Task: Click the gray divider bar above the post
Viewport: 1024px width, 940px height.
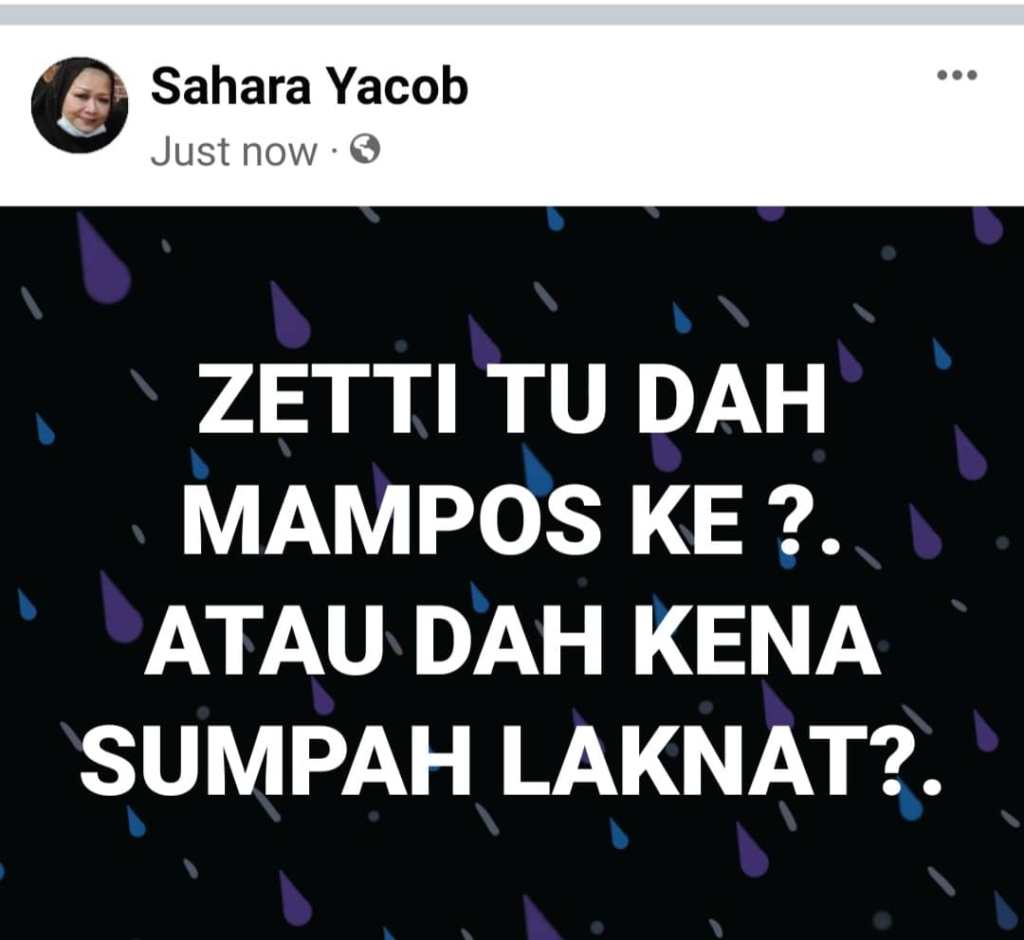Action: click(x=512, y=14)
